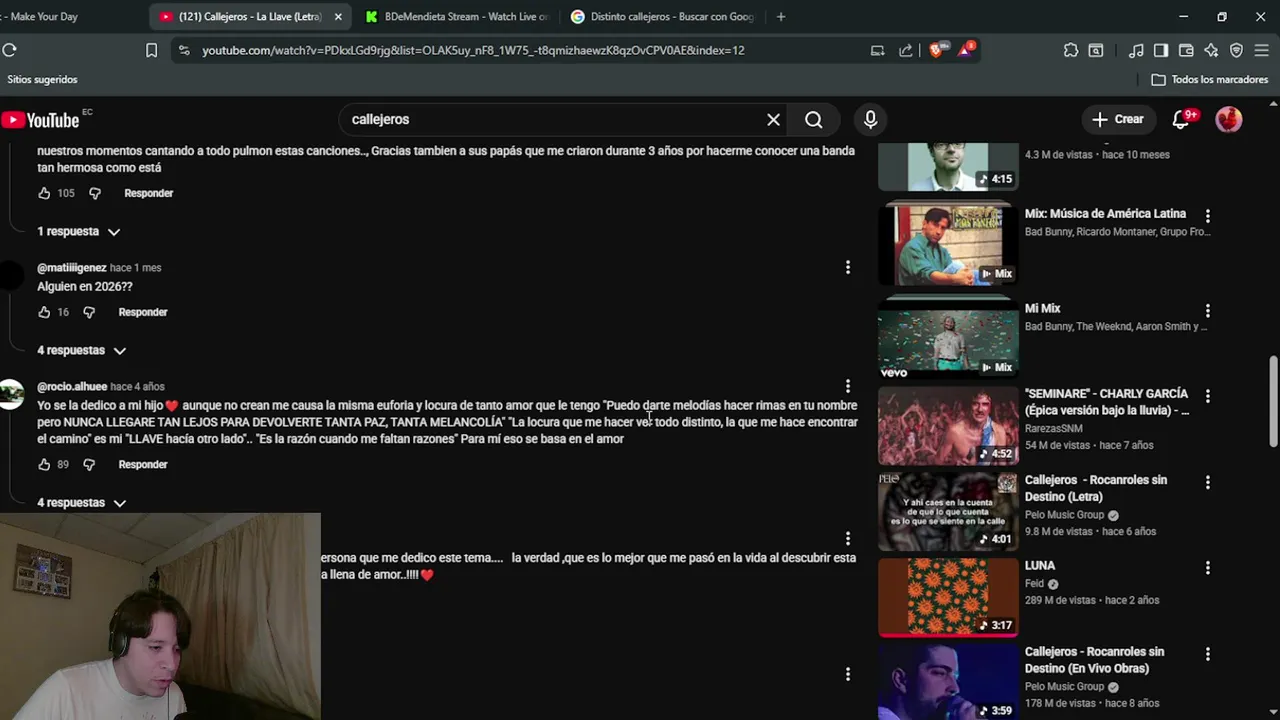Screen dimensions: 1280x720
Task: Open options for the rocio.alhuee comment
Action: tap(848, 386)
